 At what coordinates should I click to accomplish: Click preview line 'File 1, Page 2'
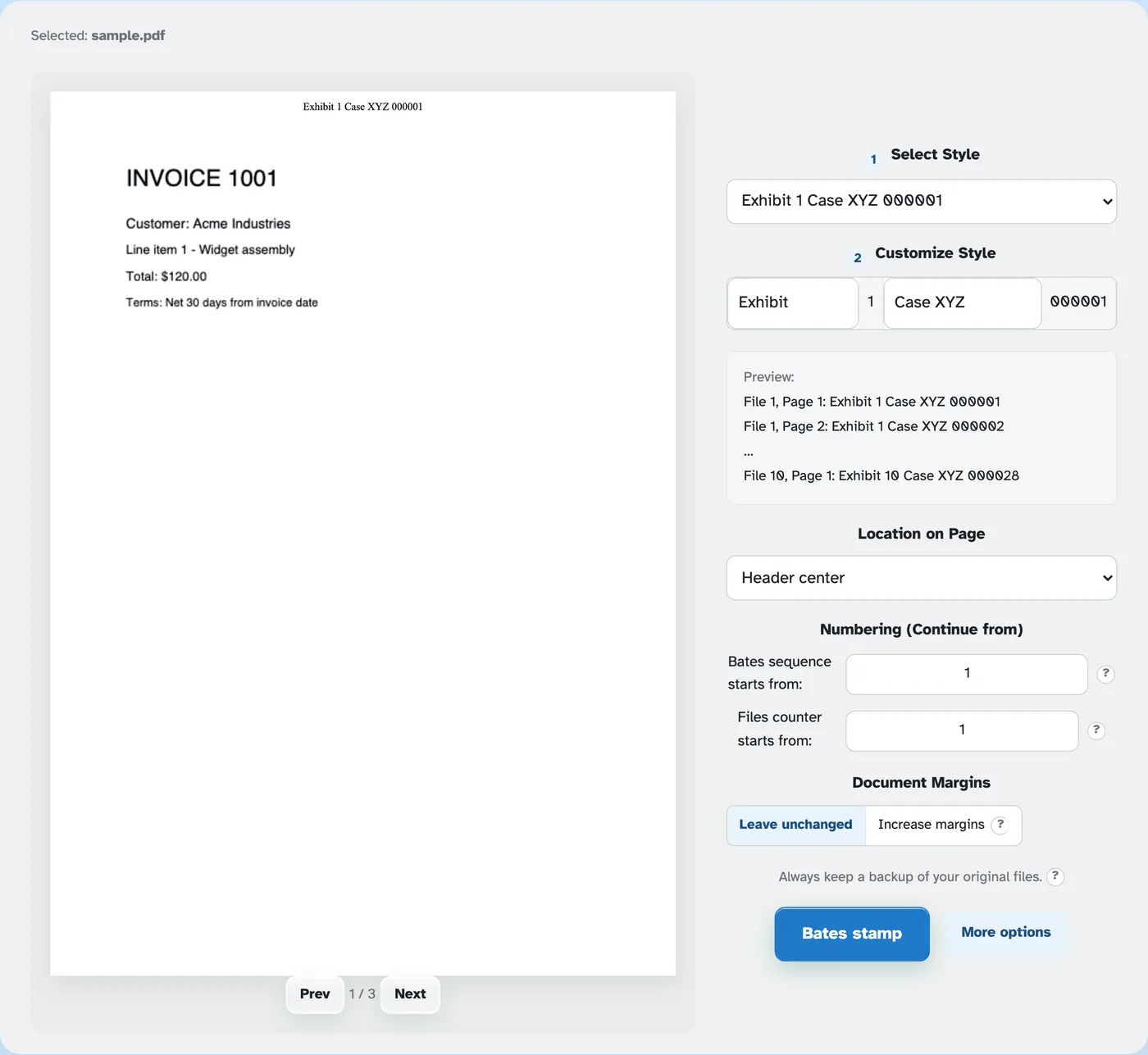click(874, 426)
